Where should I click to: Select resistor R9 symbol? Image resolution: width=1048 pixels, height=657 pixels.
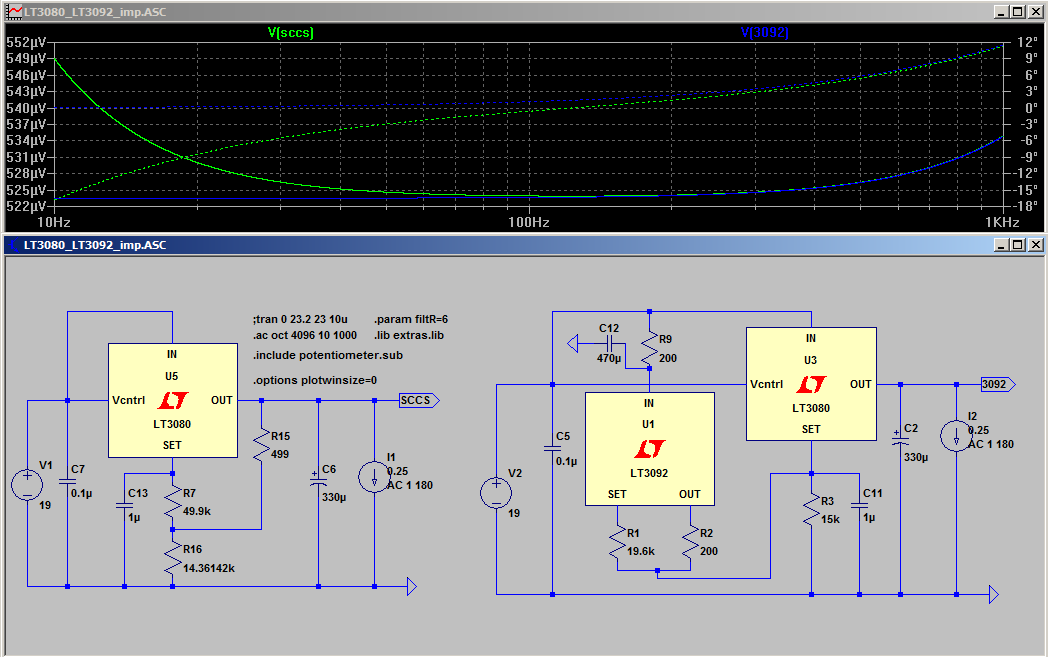click(x=650, y=349)
